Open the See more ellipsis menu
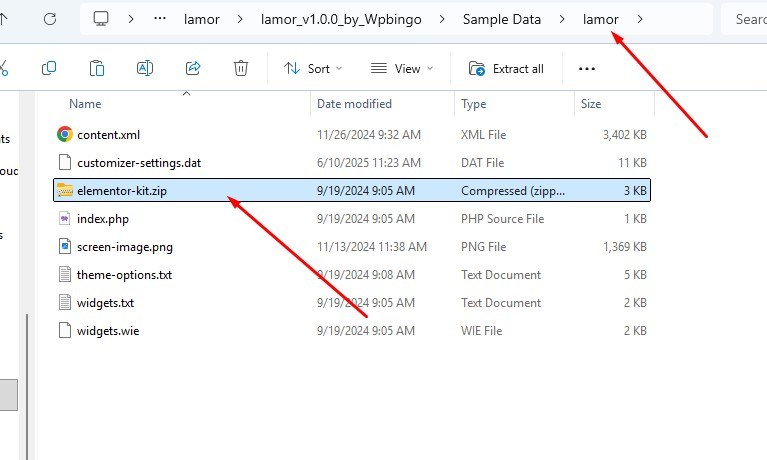The width and height of the screenshot is (767, 460). [587, 68]
